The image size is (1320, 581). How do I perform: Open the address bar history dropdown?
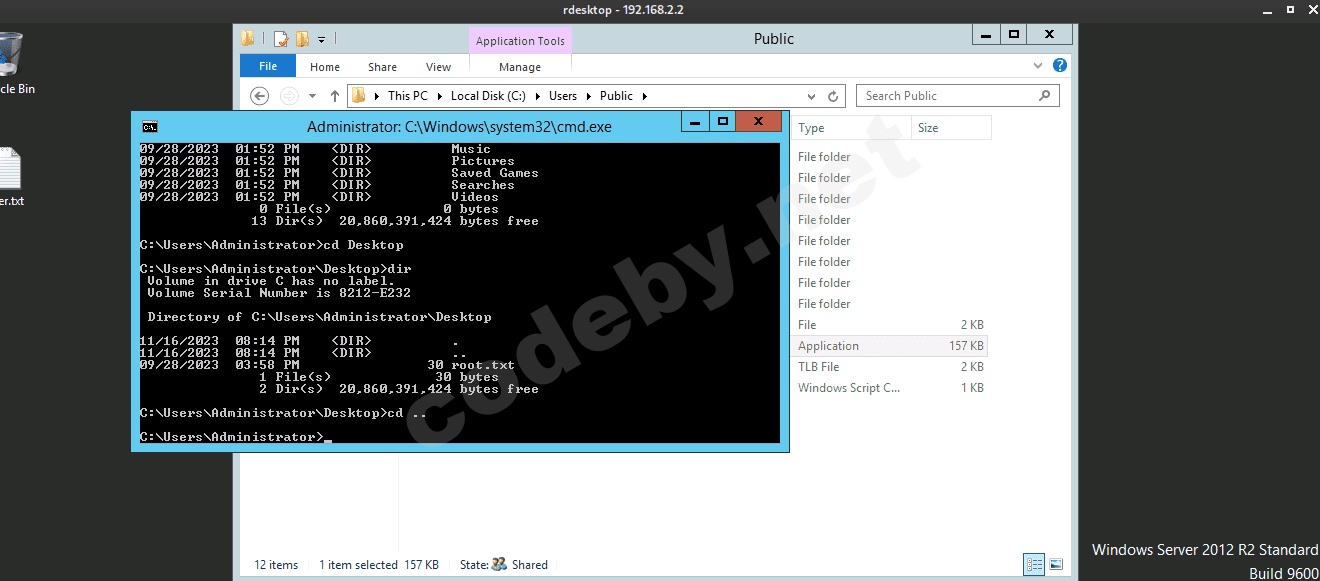click(812, 96)
